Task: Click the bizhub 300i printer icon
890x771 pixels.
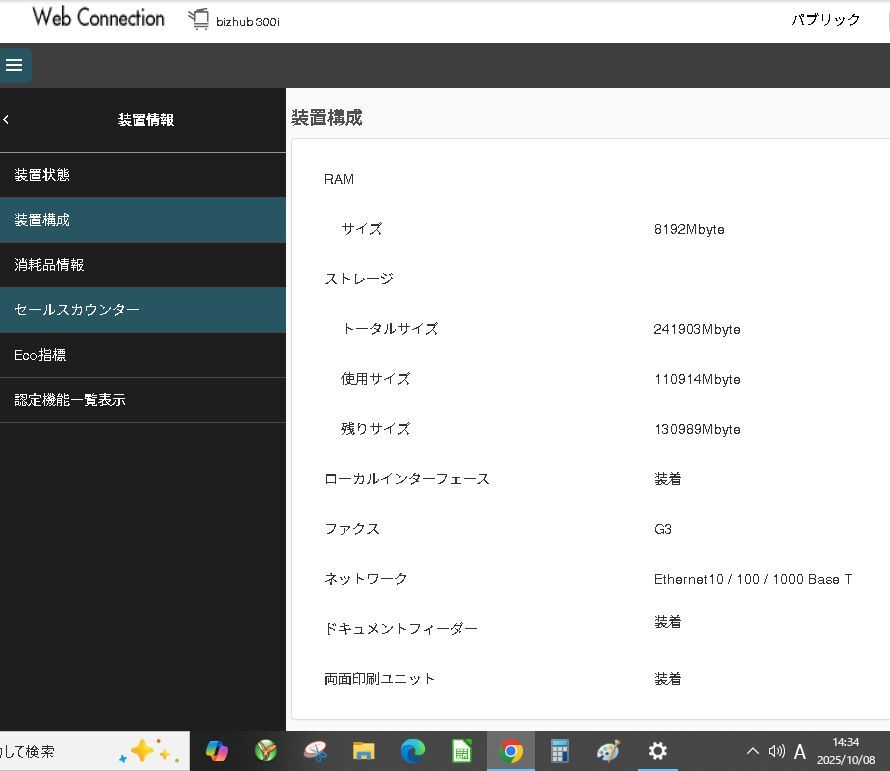Action: tap(198, 18)
